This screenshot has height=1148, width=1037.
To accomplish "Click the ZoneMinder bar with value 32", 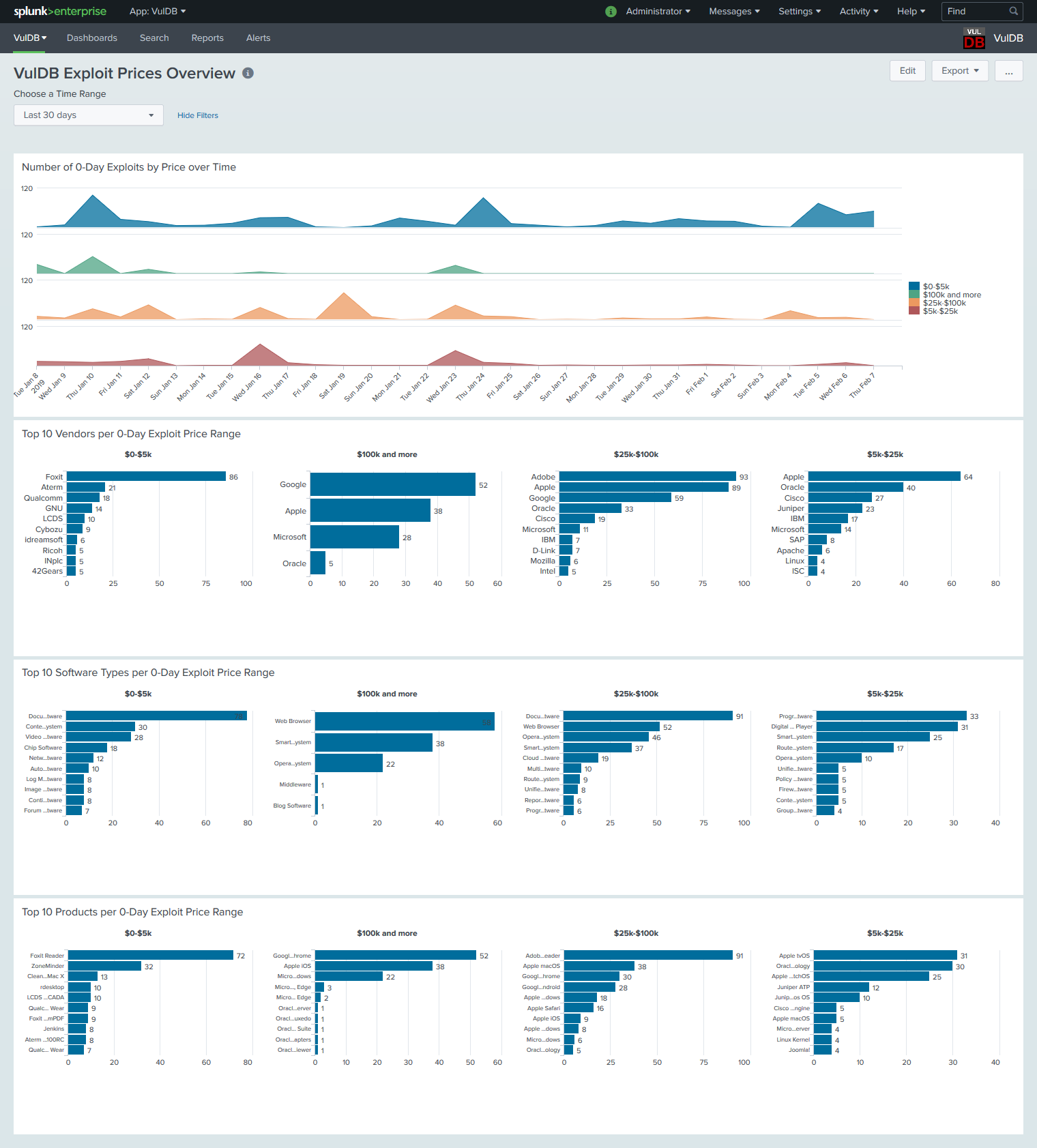I will [104, 966].
